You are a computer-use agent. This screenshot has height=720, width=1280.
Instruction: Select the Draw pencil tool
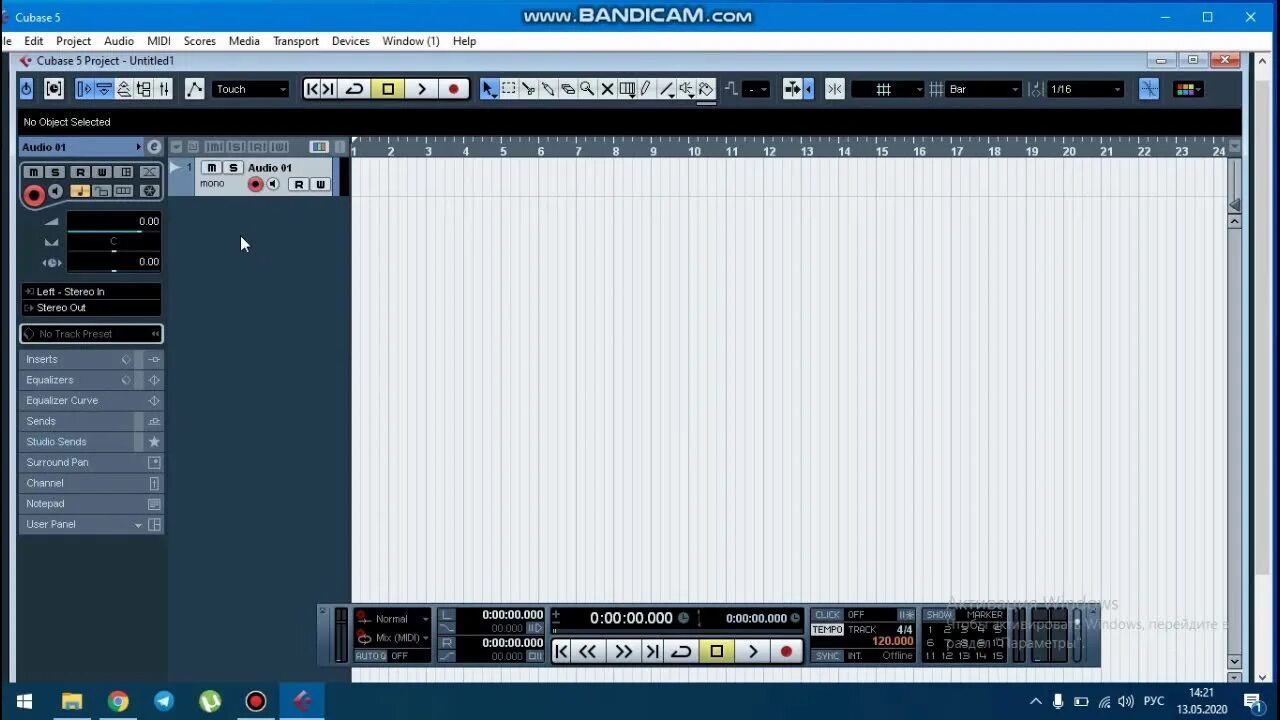click(646, 89)
